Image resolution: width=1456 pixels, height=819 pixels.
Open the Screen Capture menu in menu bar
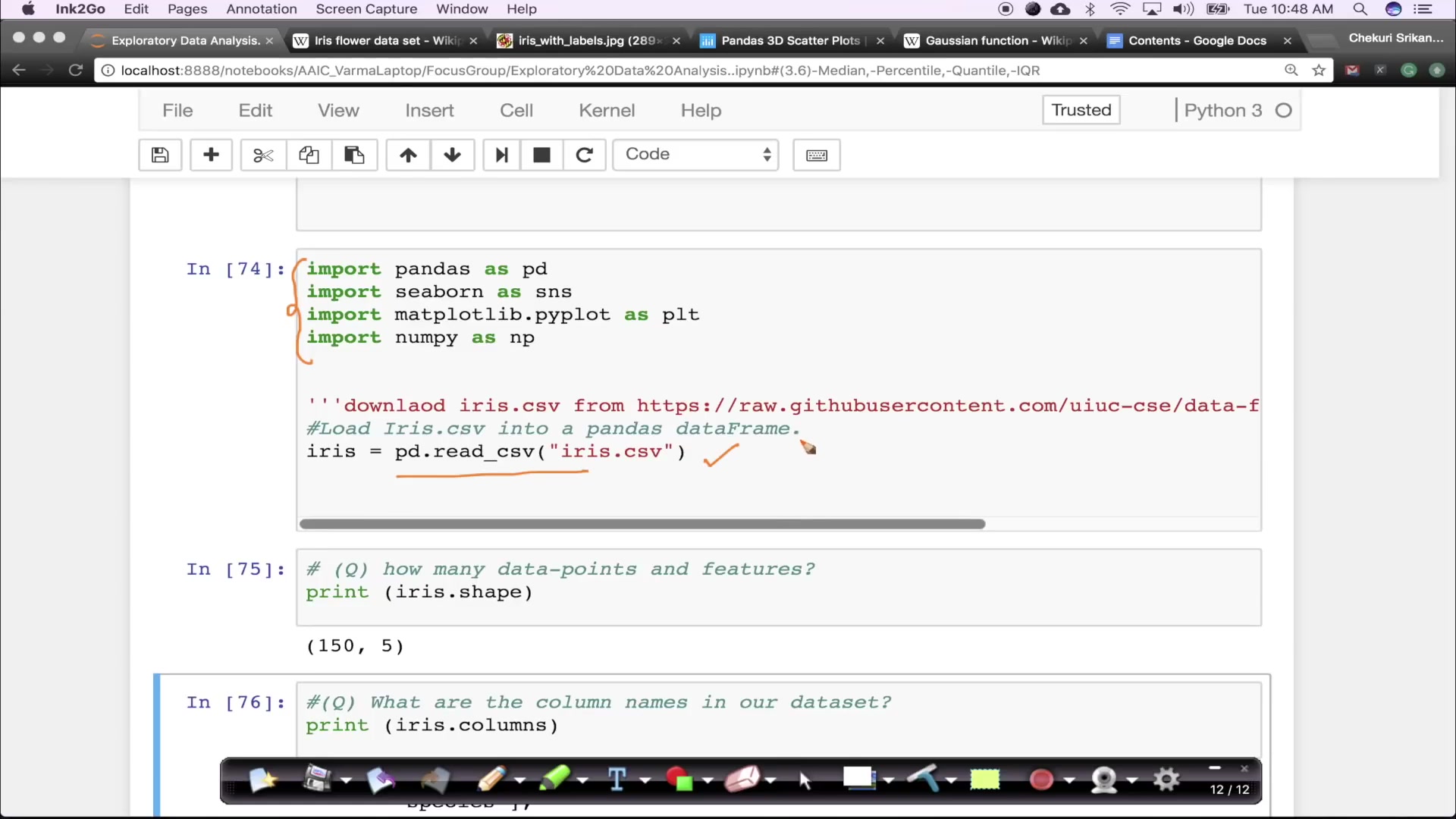tap(366, 9)
